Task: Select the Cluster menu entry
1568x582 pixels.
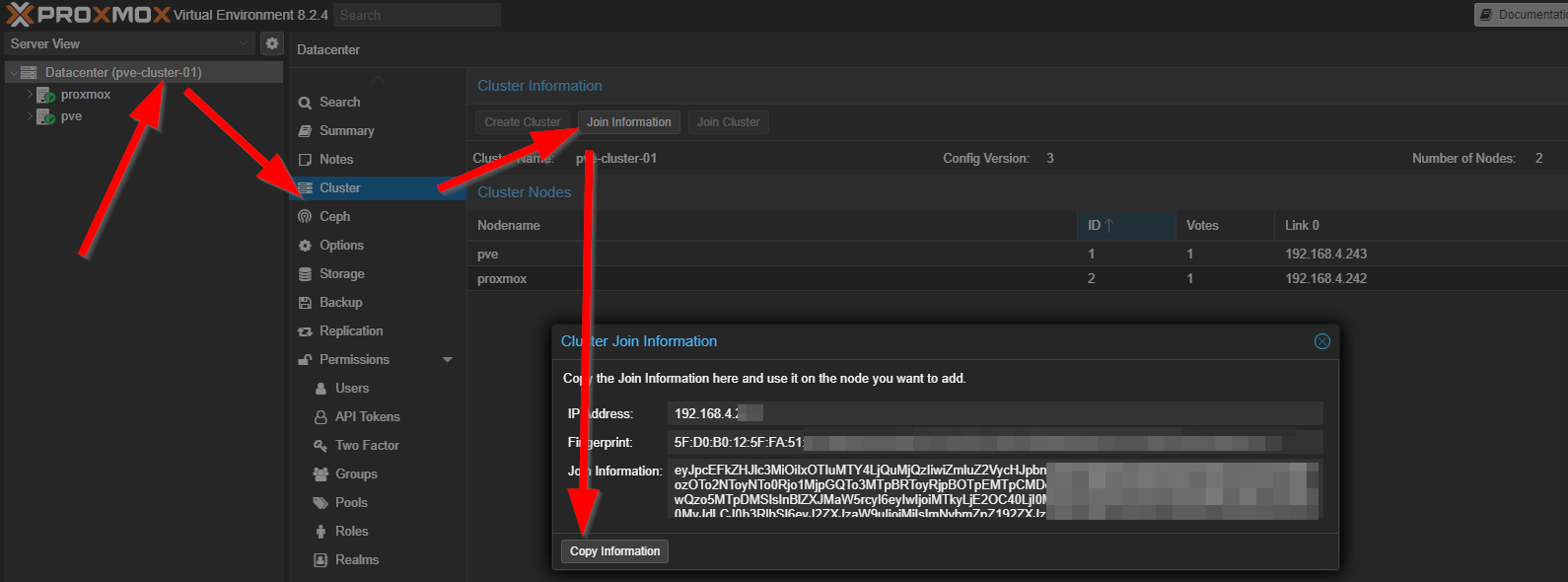Action: pos(378,188)
